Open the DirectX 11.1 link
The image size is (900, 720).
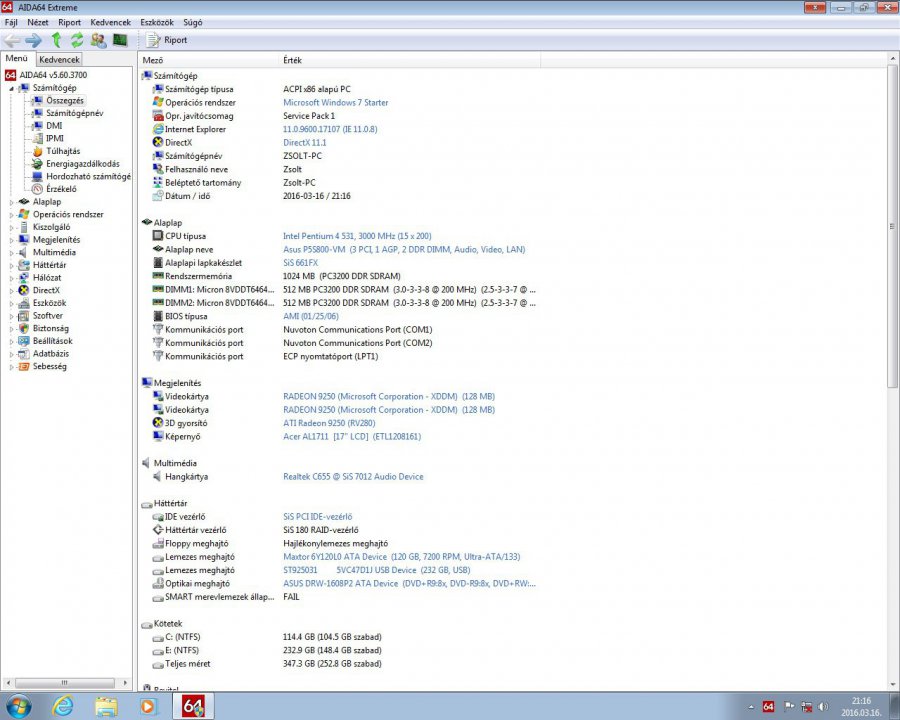304,142
